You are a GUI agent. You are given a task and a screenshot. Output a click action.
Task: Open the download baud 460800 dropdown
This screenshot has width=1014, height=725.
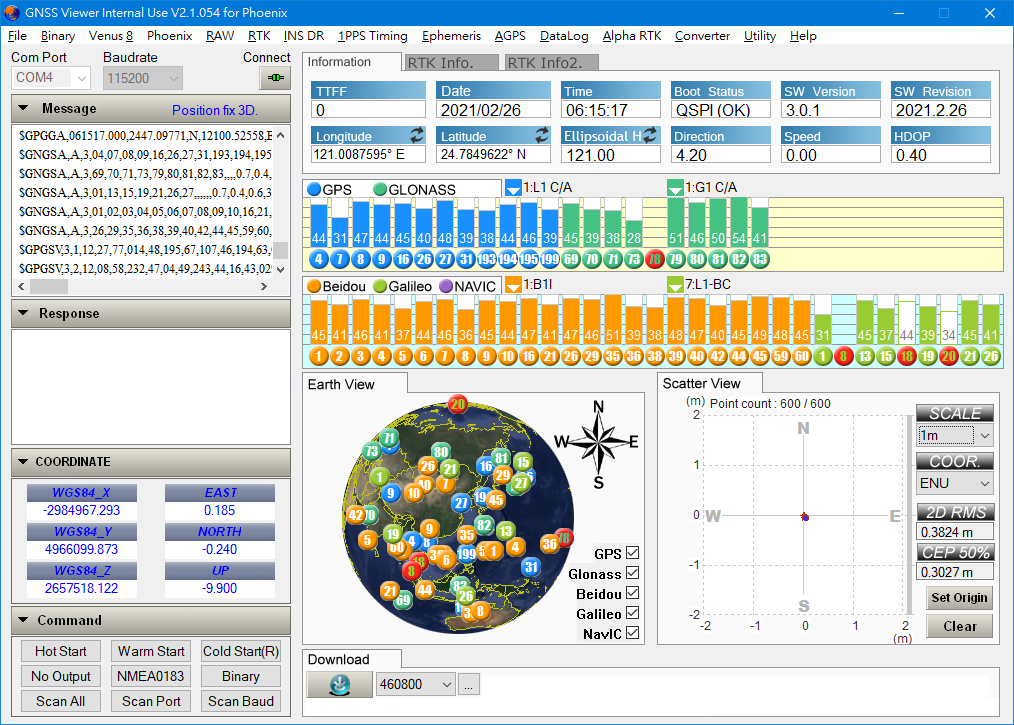point(415,684)
